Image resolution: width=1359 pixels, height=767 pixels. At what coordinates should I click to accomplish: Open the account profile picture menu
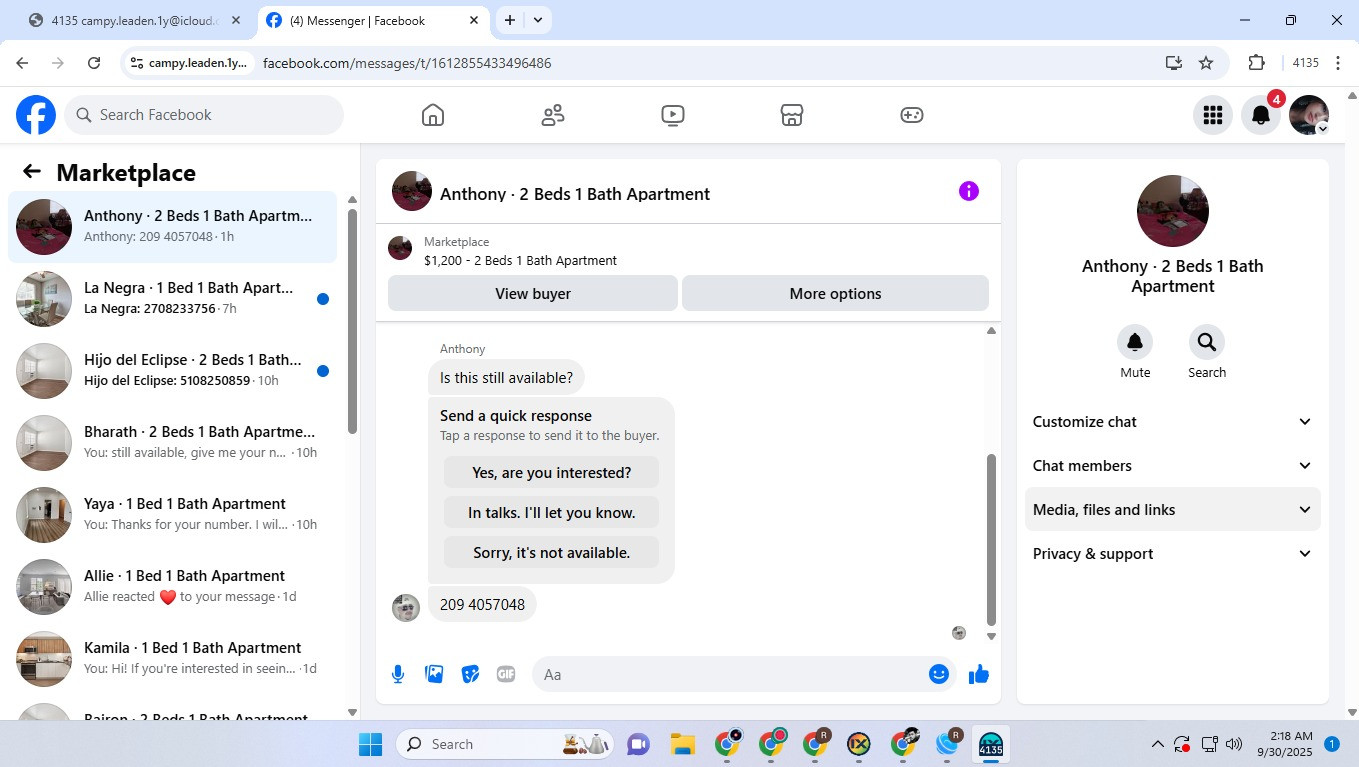(1309, 115)
